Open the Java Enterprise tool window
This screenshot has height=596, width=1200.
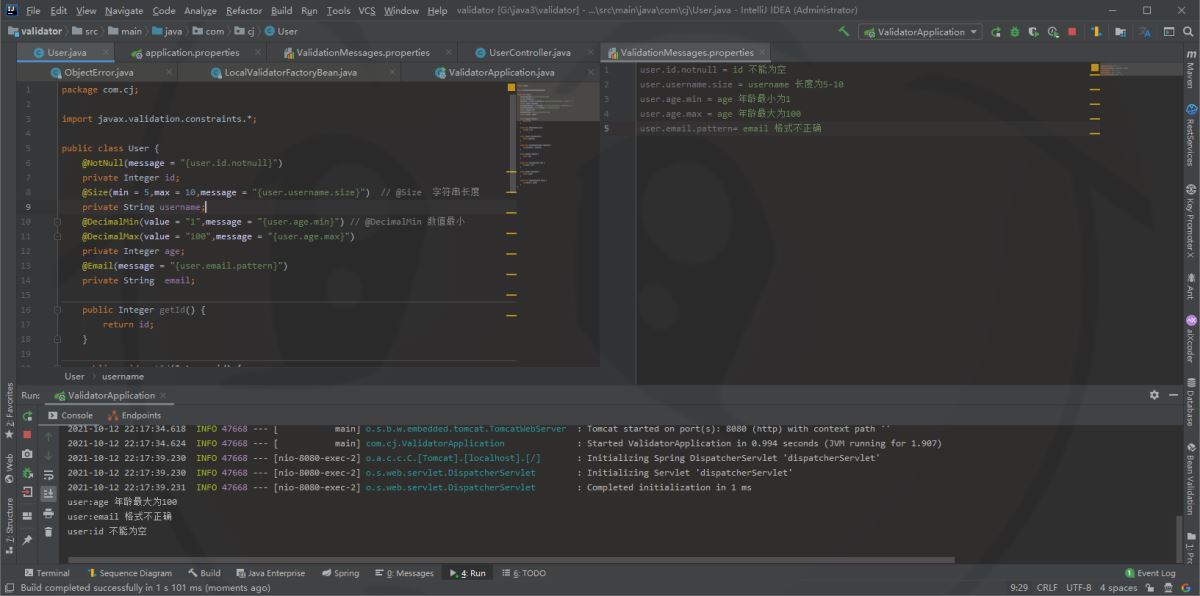pyautogui.click(x=271, y=573)
